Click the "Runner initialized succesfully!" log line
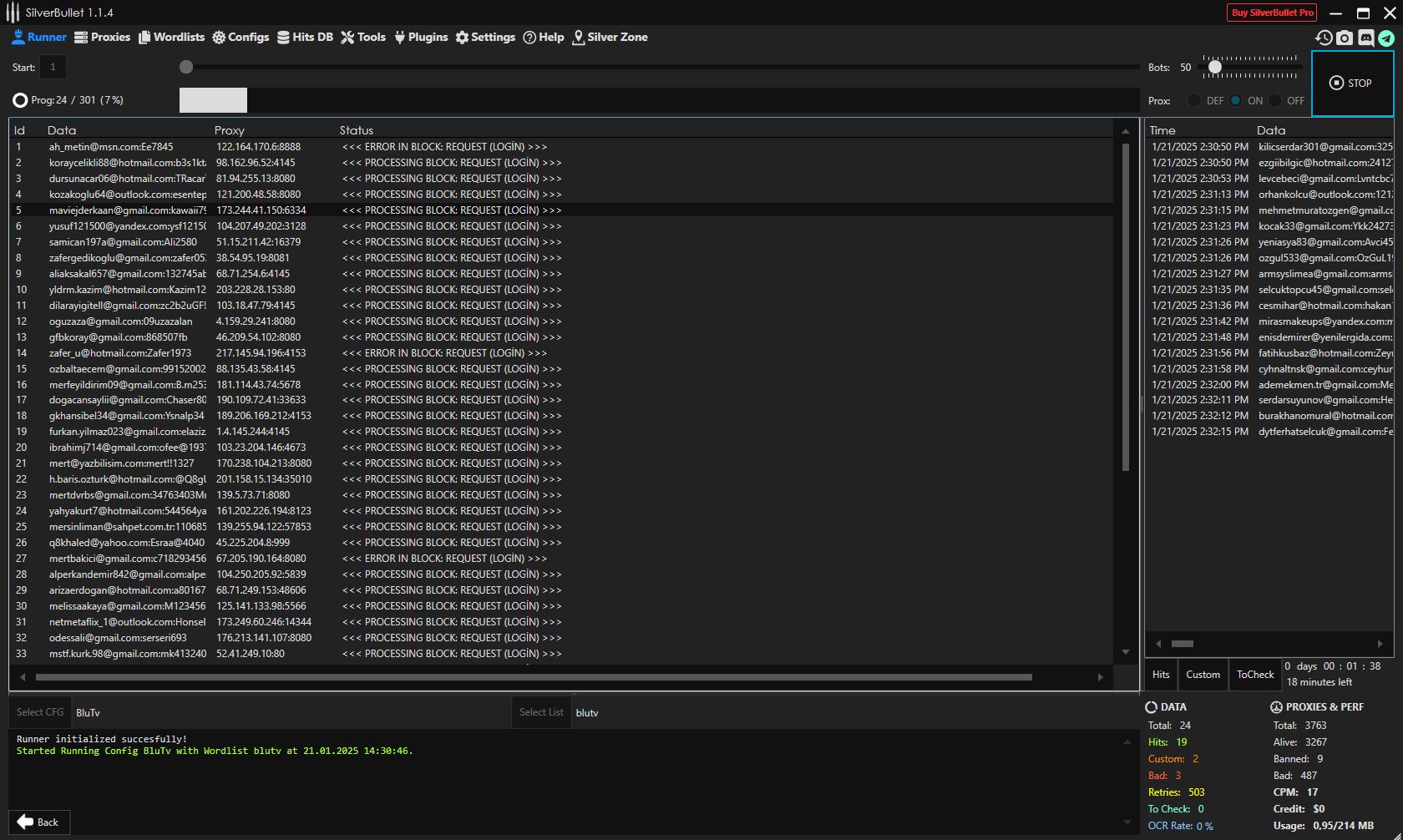The height and width of the screenshot is (840, 1403). coord(102,739)
